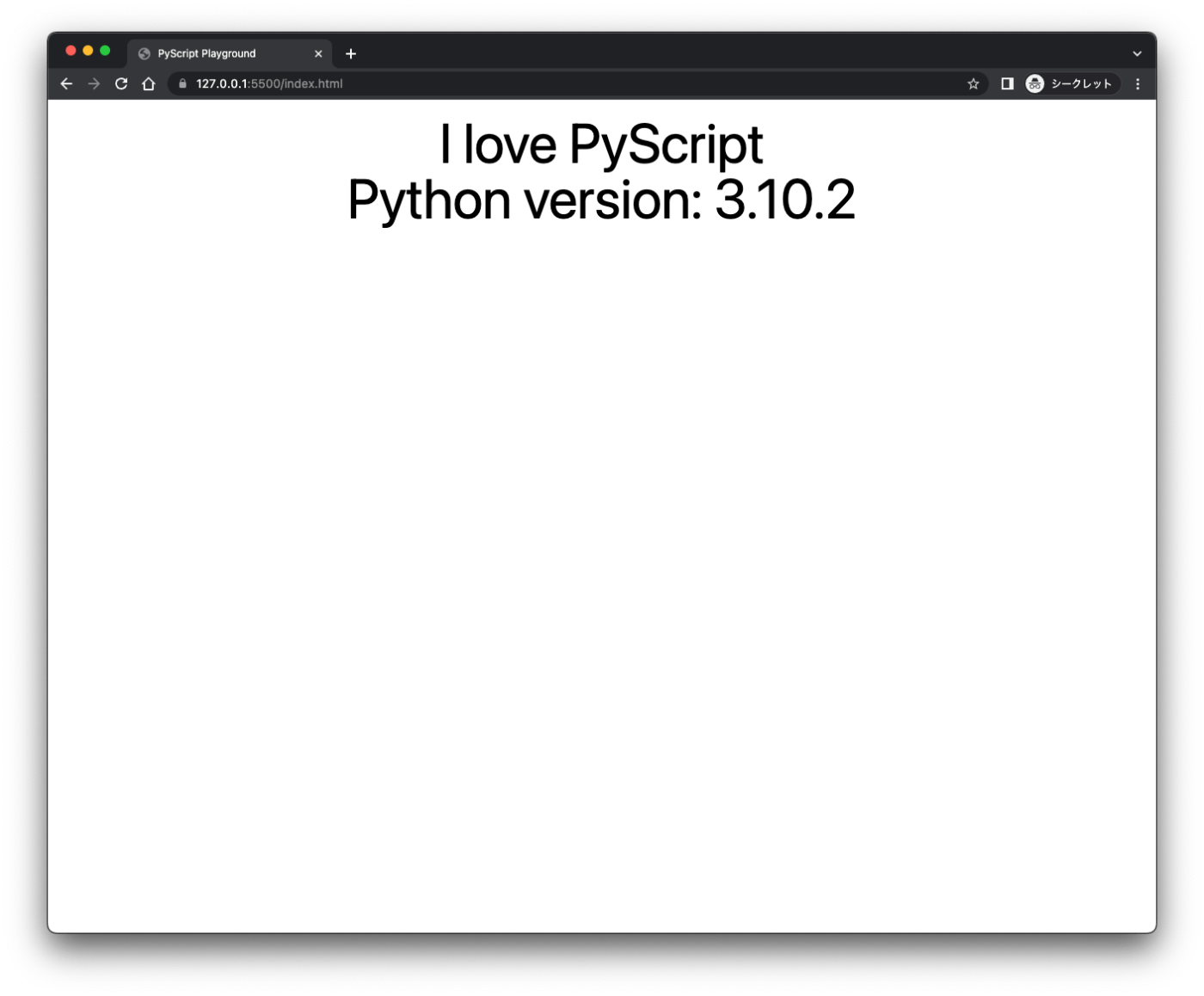The height and width of the screenshot is (996, 1204).
Task: Click the 'Python version: 3.10.2' text
Action: click(601, 200)
